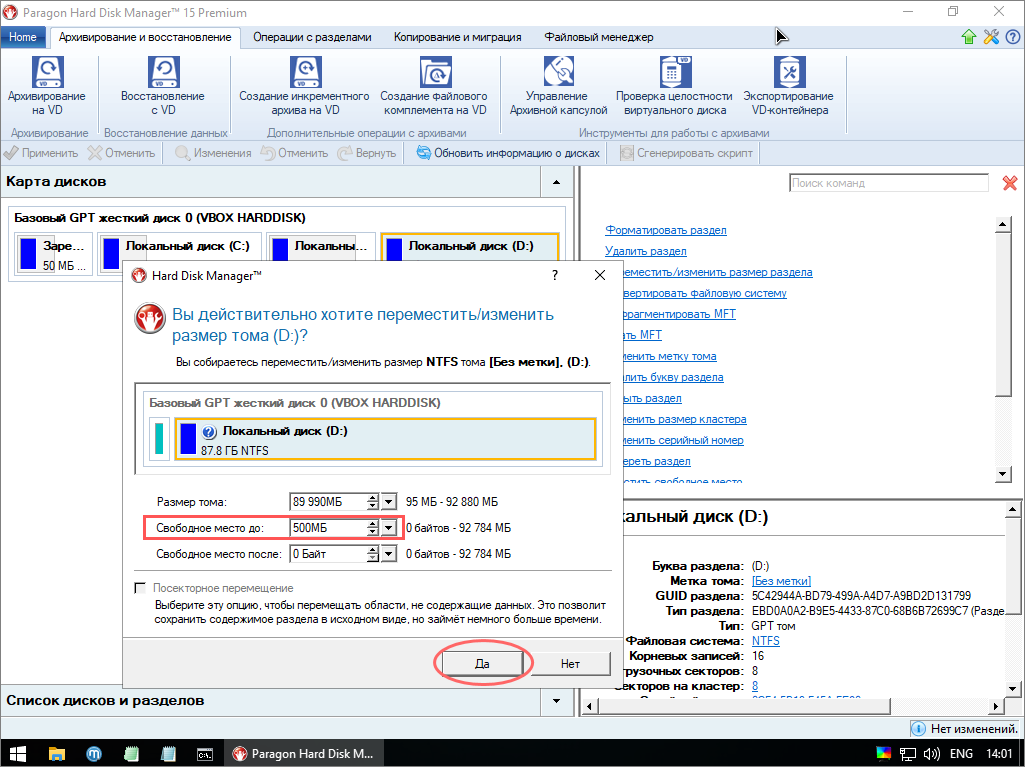Launch Восстановление с VD wizard
Image resolution: width=1025 pixels, height=767 pixels.
[163, 86]
